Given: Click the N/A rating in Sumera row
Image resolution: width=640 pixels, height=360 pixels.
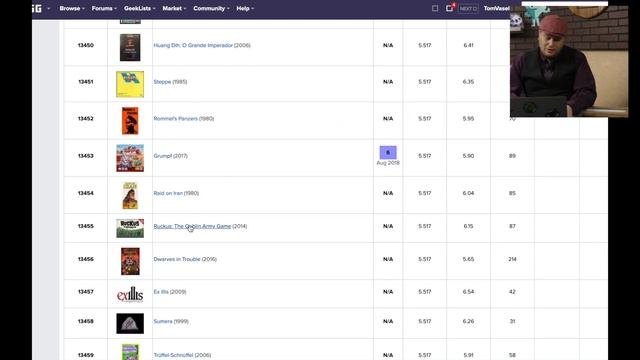Looking at the screenshot, I should (x=388, y=321).
